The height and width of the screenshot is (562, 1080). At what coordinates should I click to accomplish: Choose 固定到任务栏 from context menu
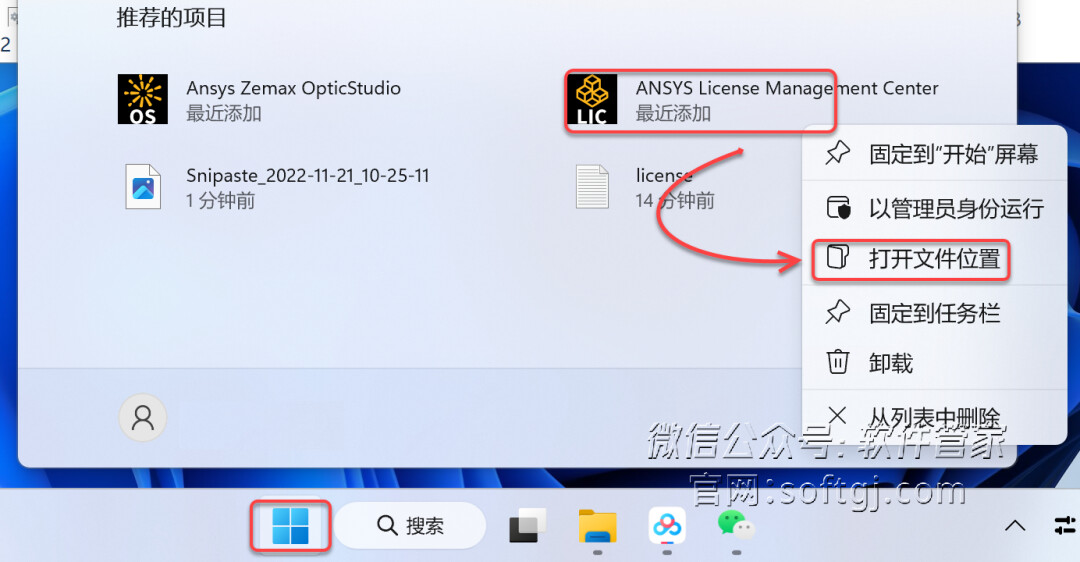pyautogui.click(x=935, y=313)
